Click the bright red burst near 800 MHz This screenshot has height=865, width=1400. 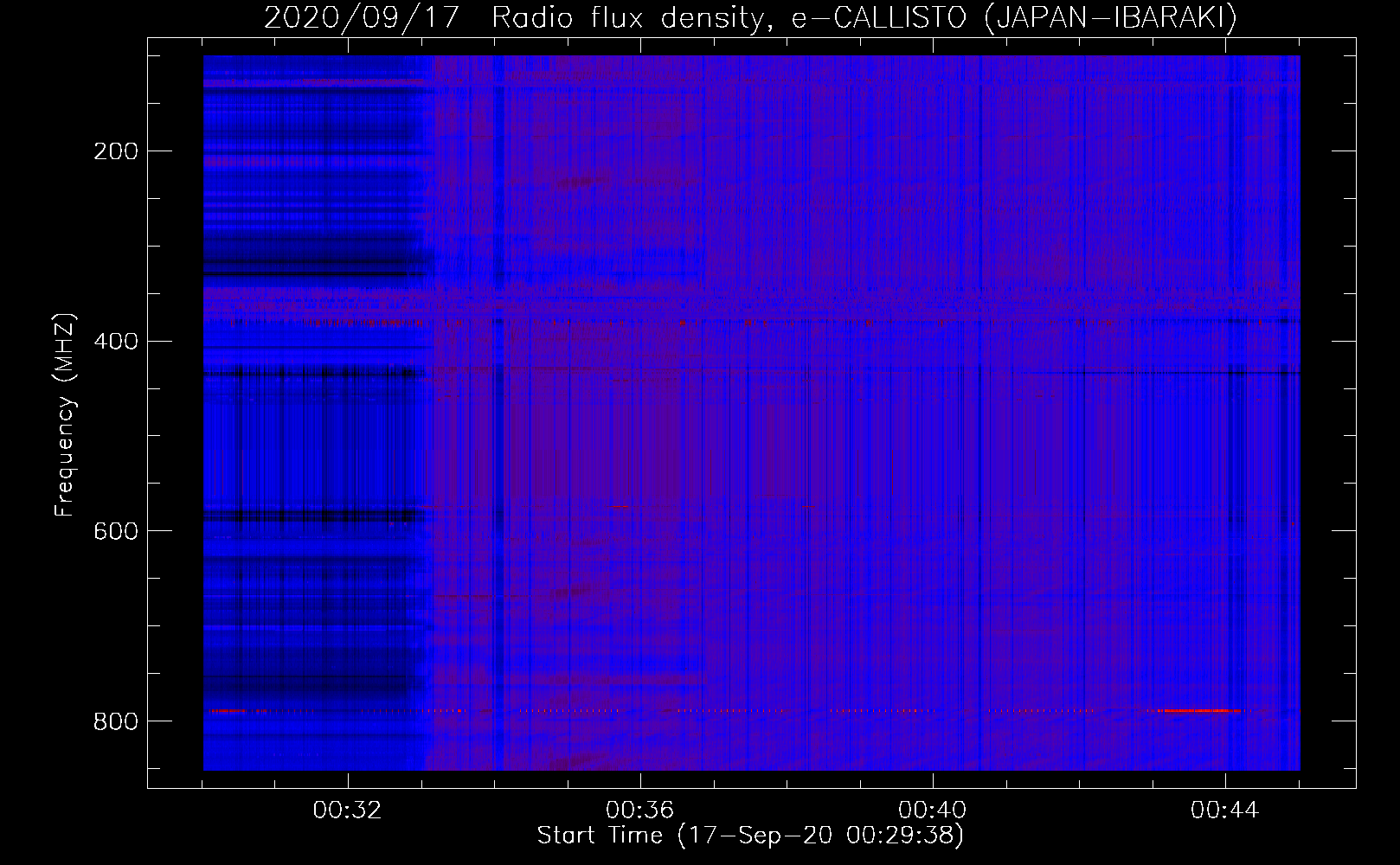click(1199, 710)
